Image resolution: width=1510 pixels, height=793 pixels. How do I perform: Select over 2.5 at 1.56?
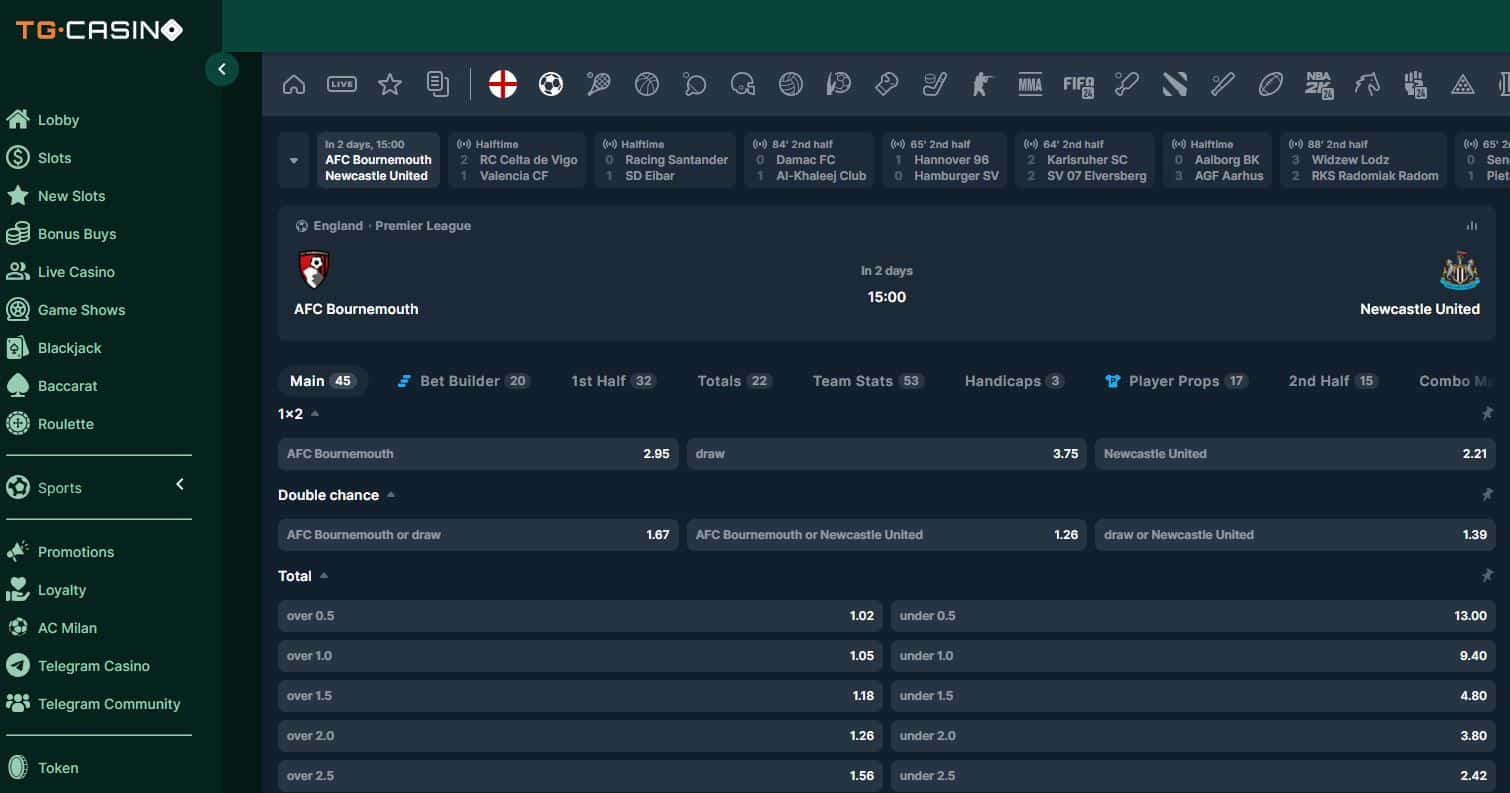[580, 775]
